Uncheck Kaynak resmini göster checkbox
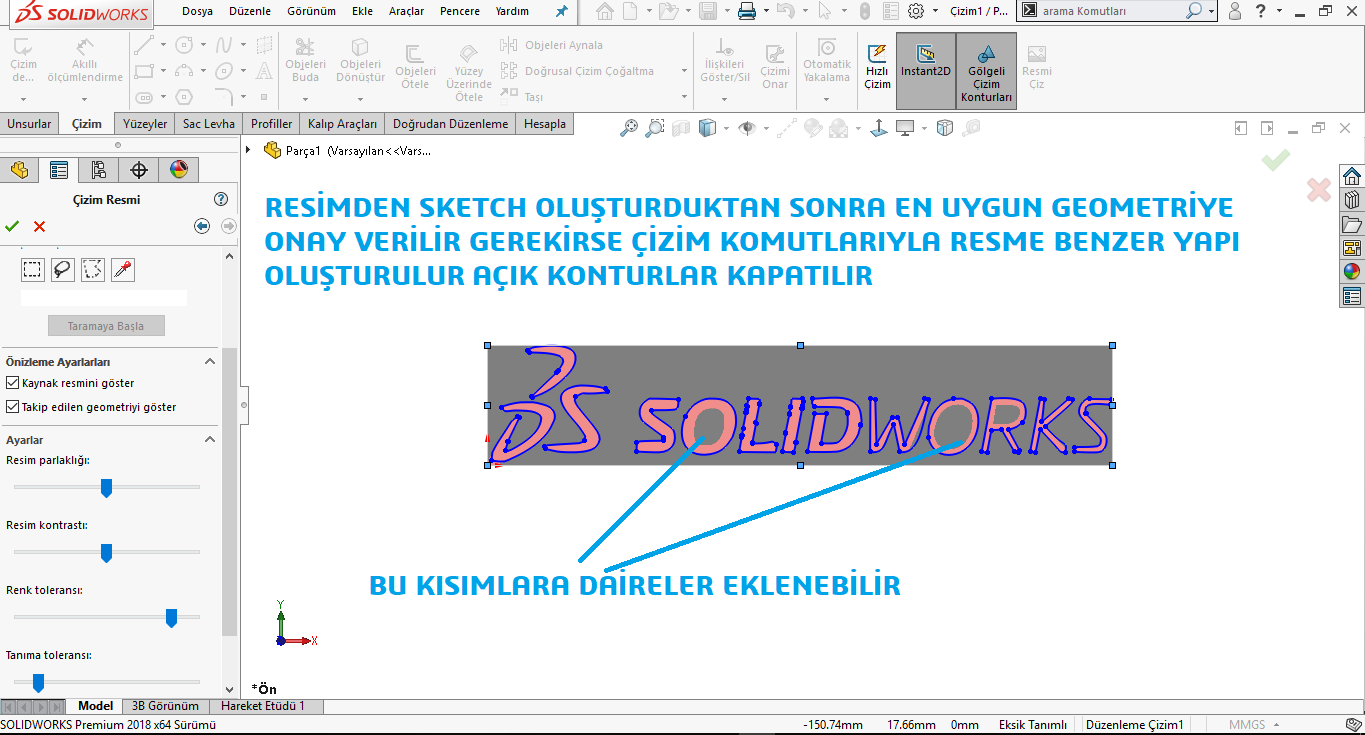 13,383
